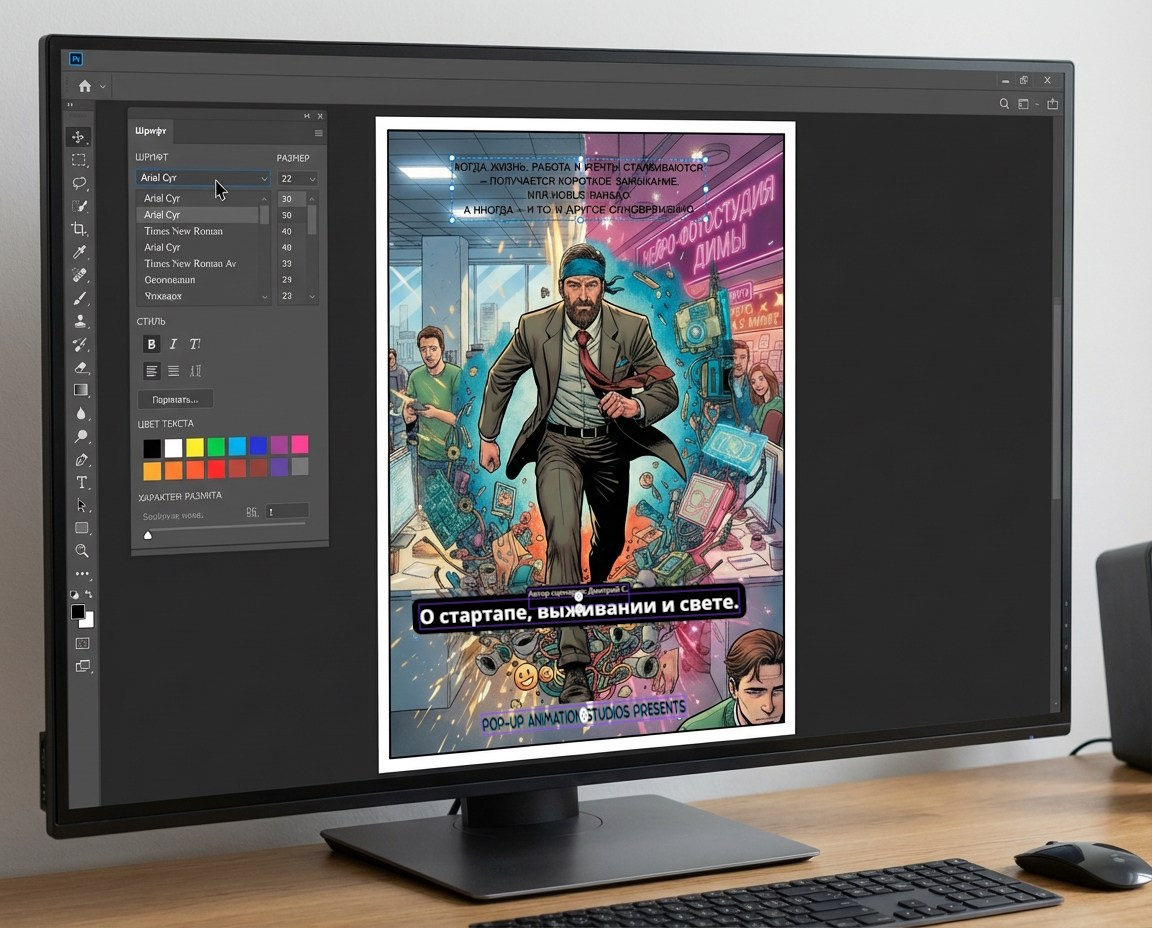Open the font family dropdown

click(203, 179)
